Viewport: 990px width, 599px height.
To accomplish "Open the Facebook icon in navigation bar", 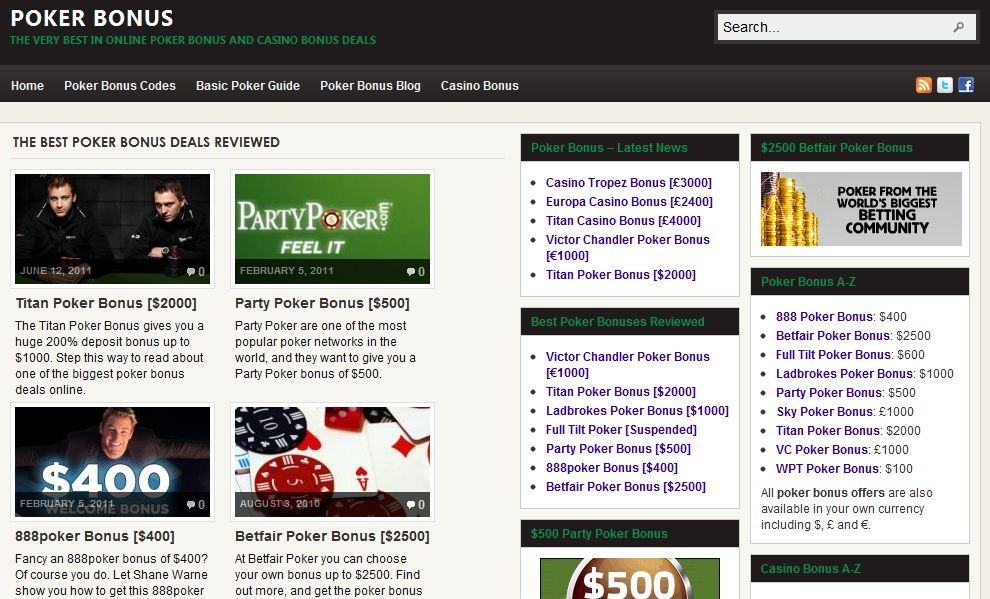I will (x=965, y=85).
